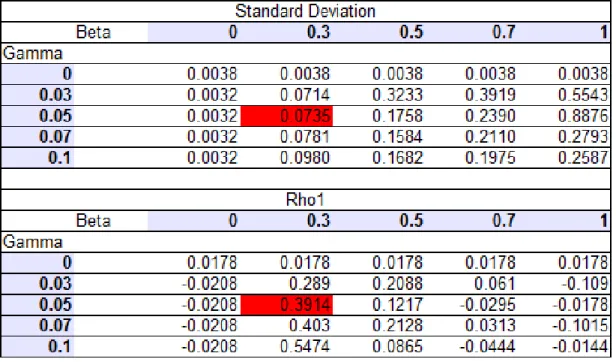Click the red highlighted cell 0.0735
The width and height of the screenshot is (616, 362).
coord(287,116)
